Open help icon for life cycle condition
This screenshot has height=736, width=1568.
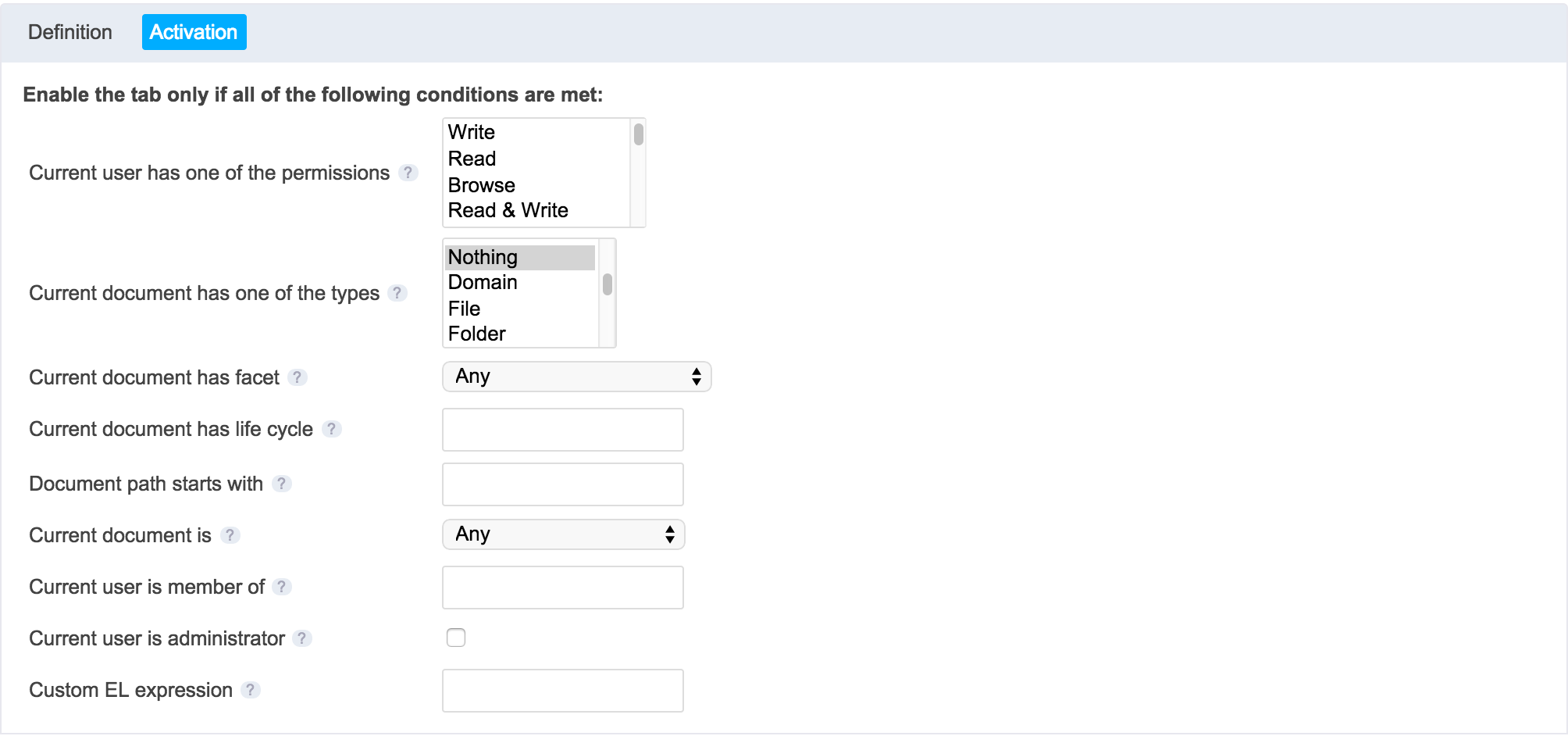[331, 429]
